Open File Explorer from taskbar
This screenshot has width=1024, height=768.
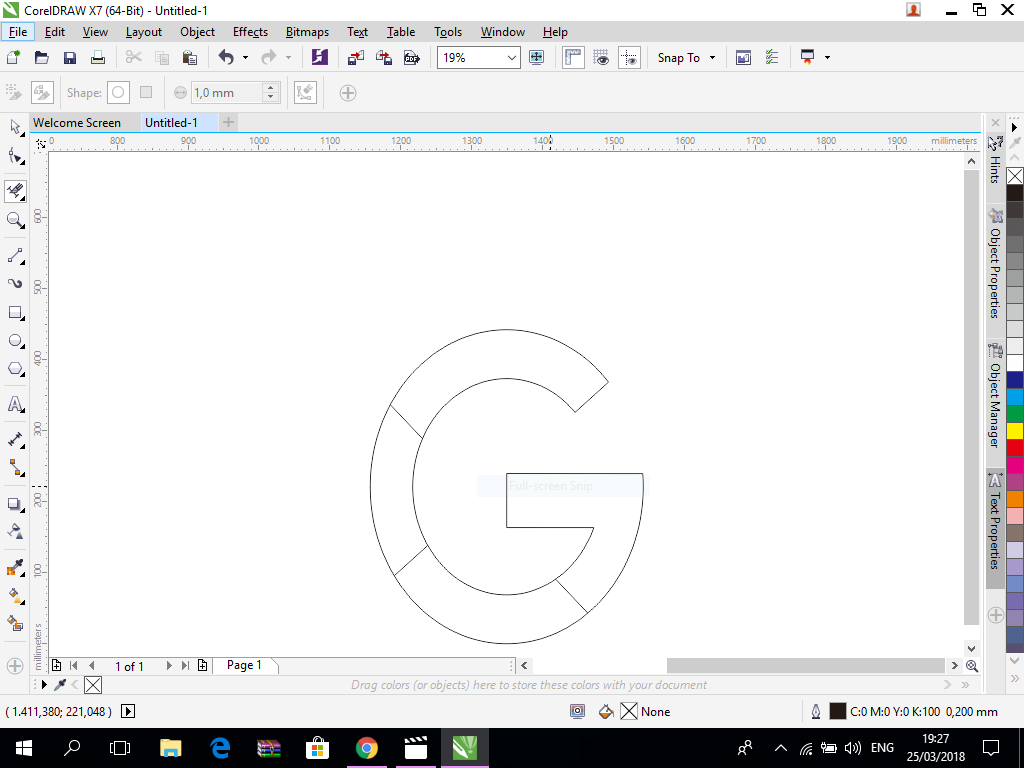click(x=170, y=748)
